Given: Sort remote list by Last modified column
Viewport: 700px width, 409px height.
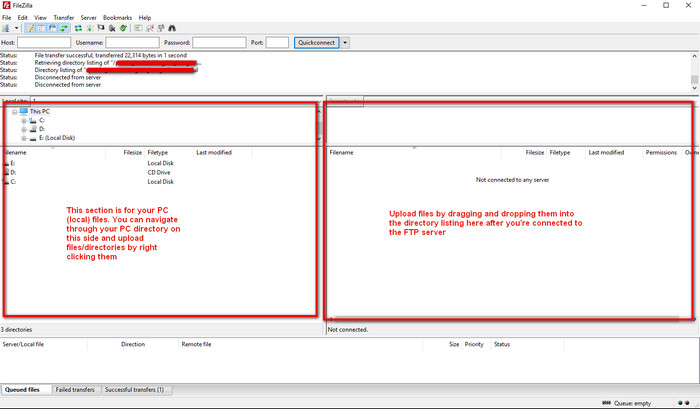Looking at the screenshot, I should (x=614, y=152).
